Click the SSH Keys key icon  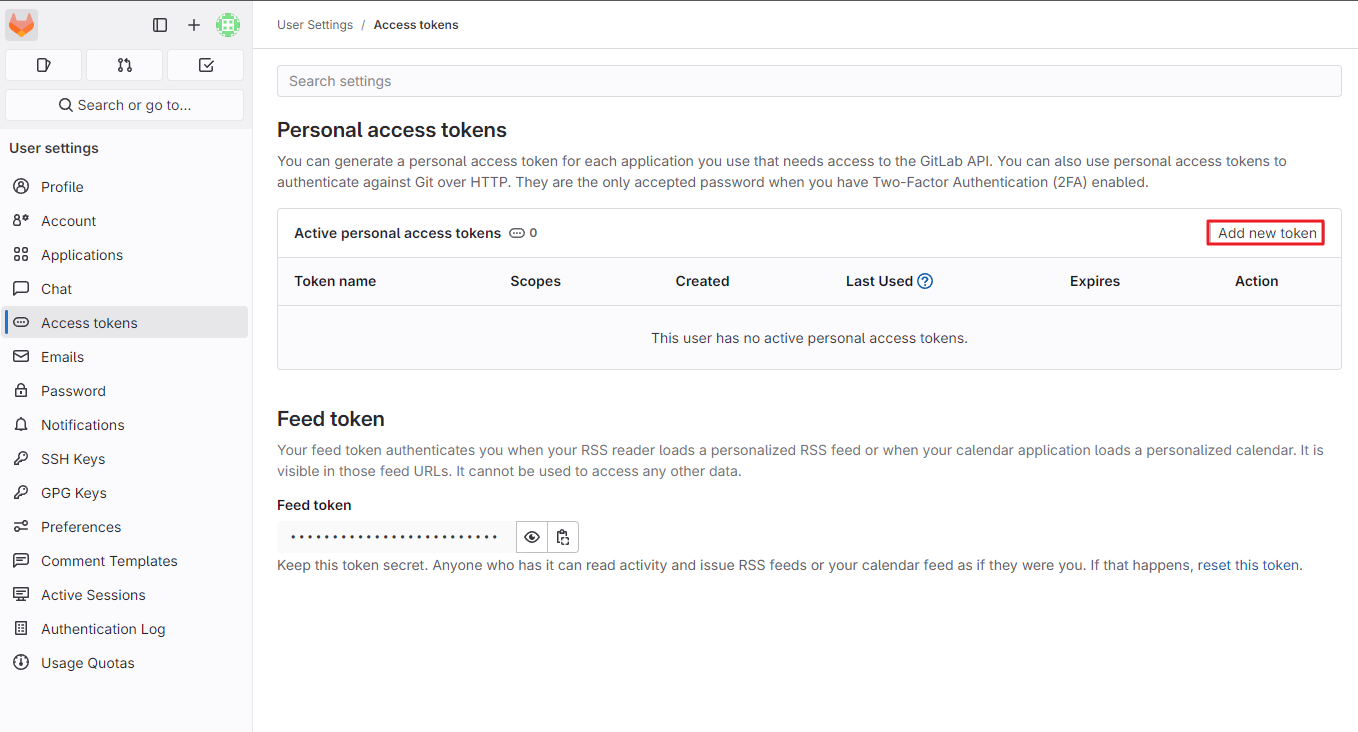pos(21,459)
